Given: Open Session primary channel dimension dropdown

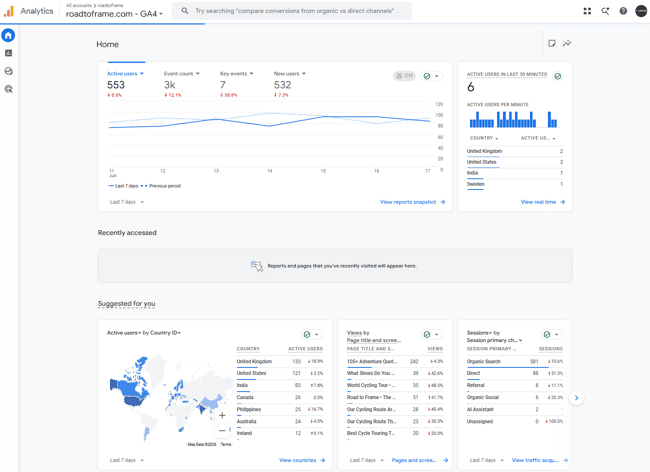Looking at the screenshot, I should (x=494, y=340).
